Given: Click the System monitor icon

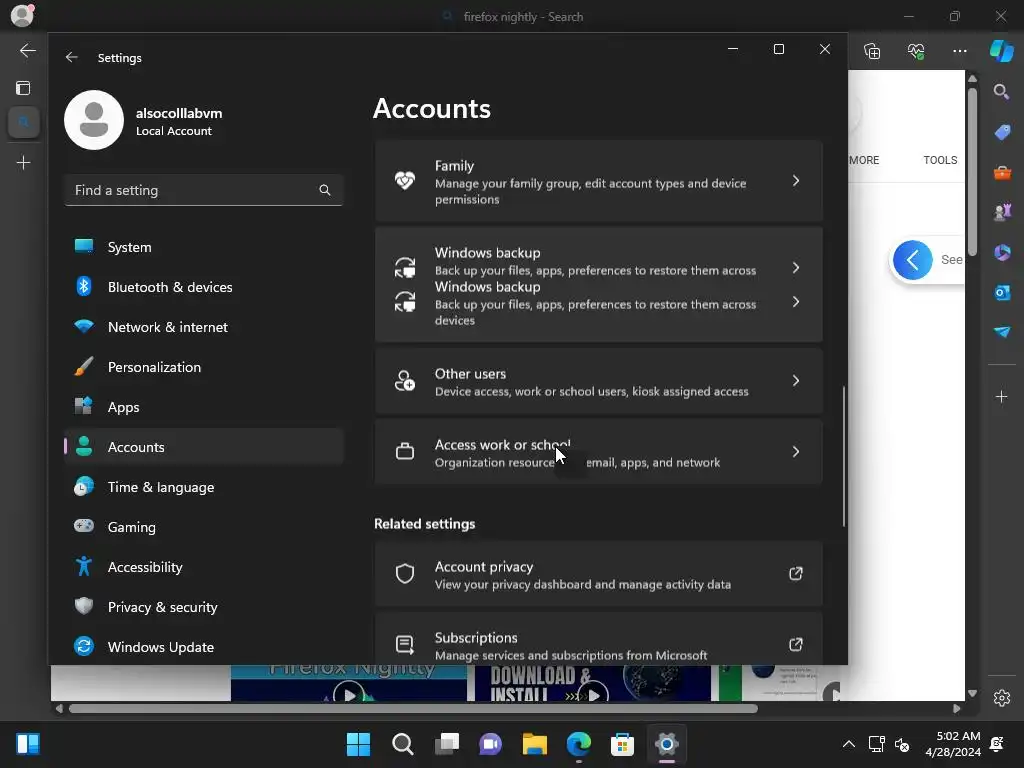Looking at the screenshot, I should [84, 246].
